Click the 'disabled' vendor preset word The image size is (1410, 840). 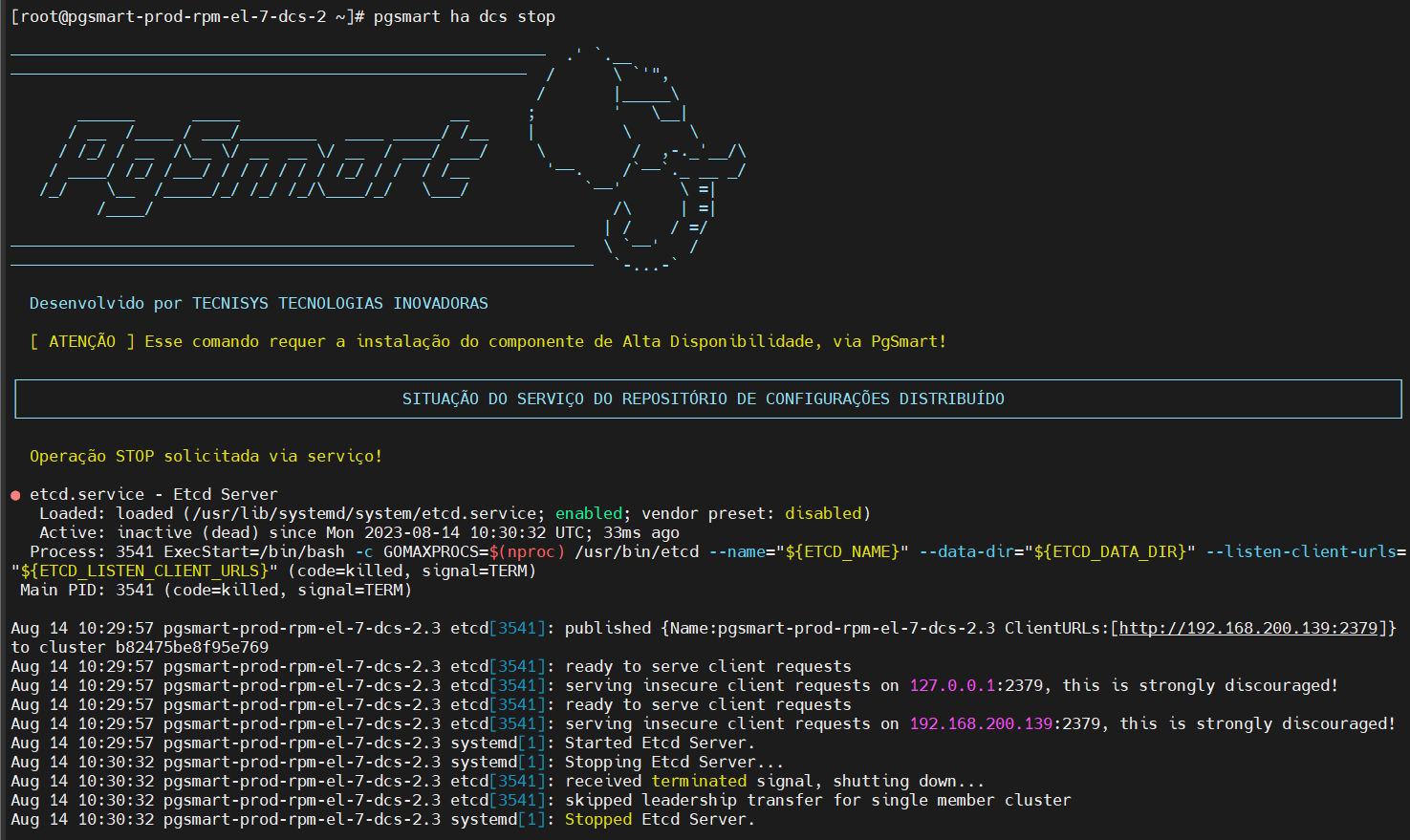point(823,513)
